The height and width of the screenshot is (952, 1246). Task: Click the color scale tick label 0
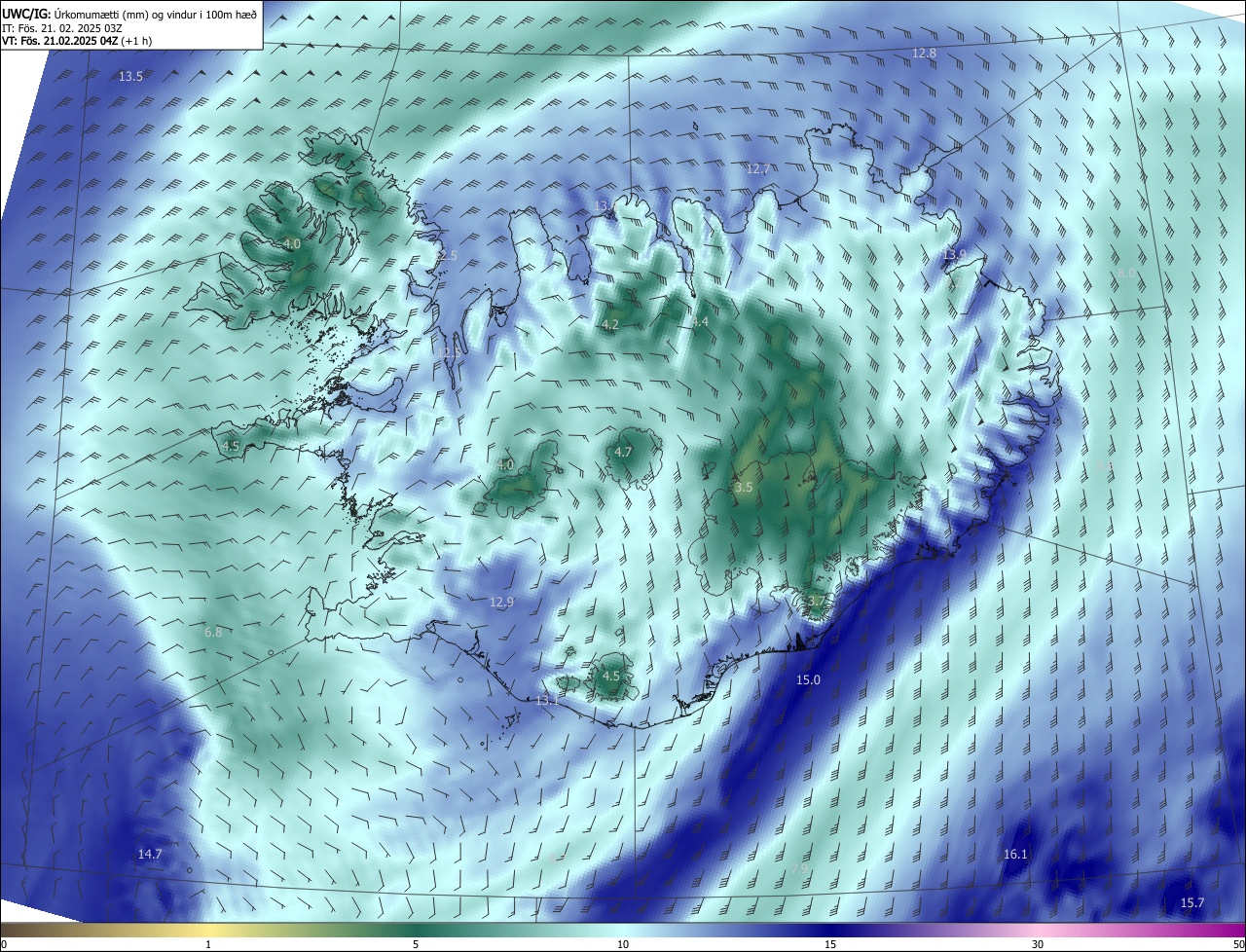[x=4, y=944]
